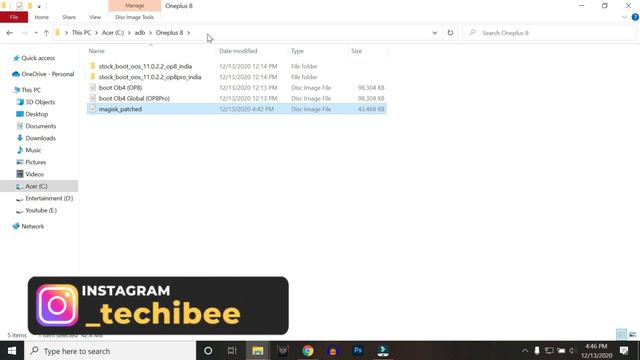Select the Manage contextual tab
640x360 pixels.
(134, 6)
